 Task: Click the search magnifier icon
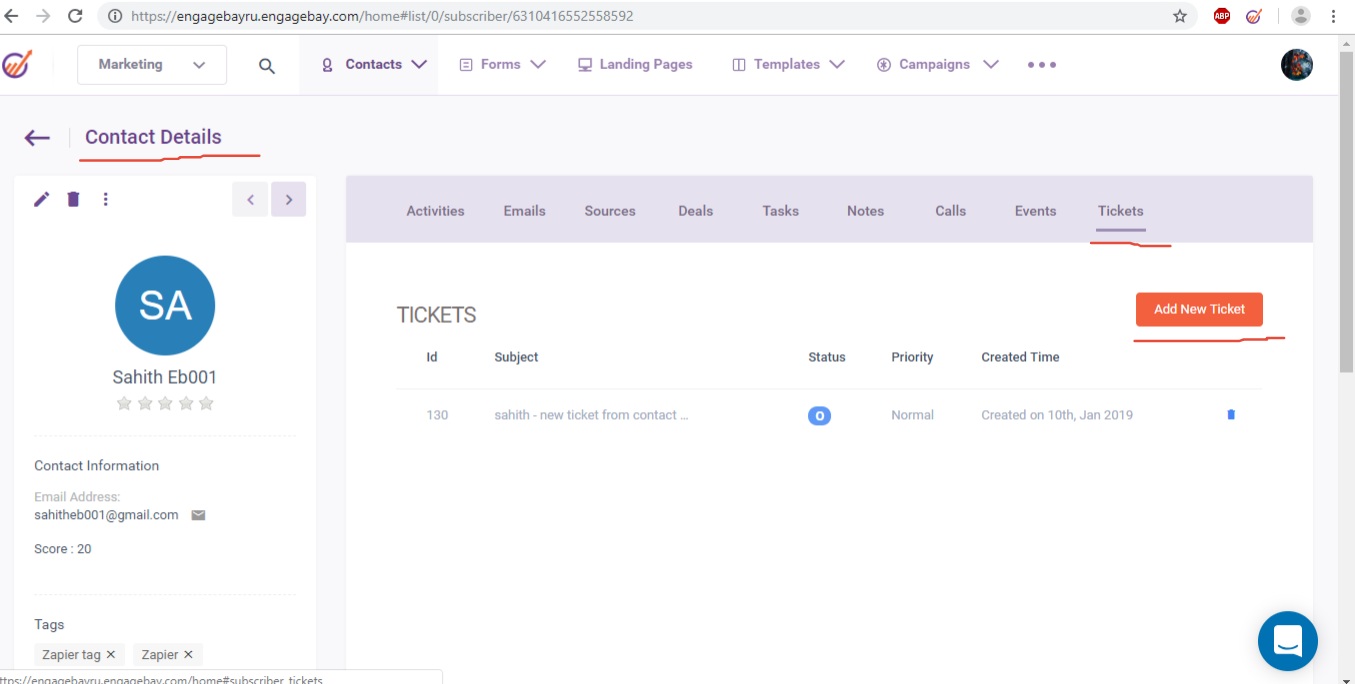pyautogui.click(x=267, y=66)
